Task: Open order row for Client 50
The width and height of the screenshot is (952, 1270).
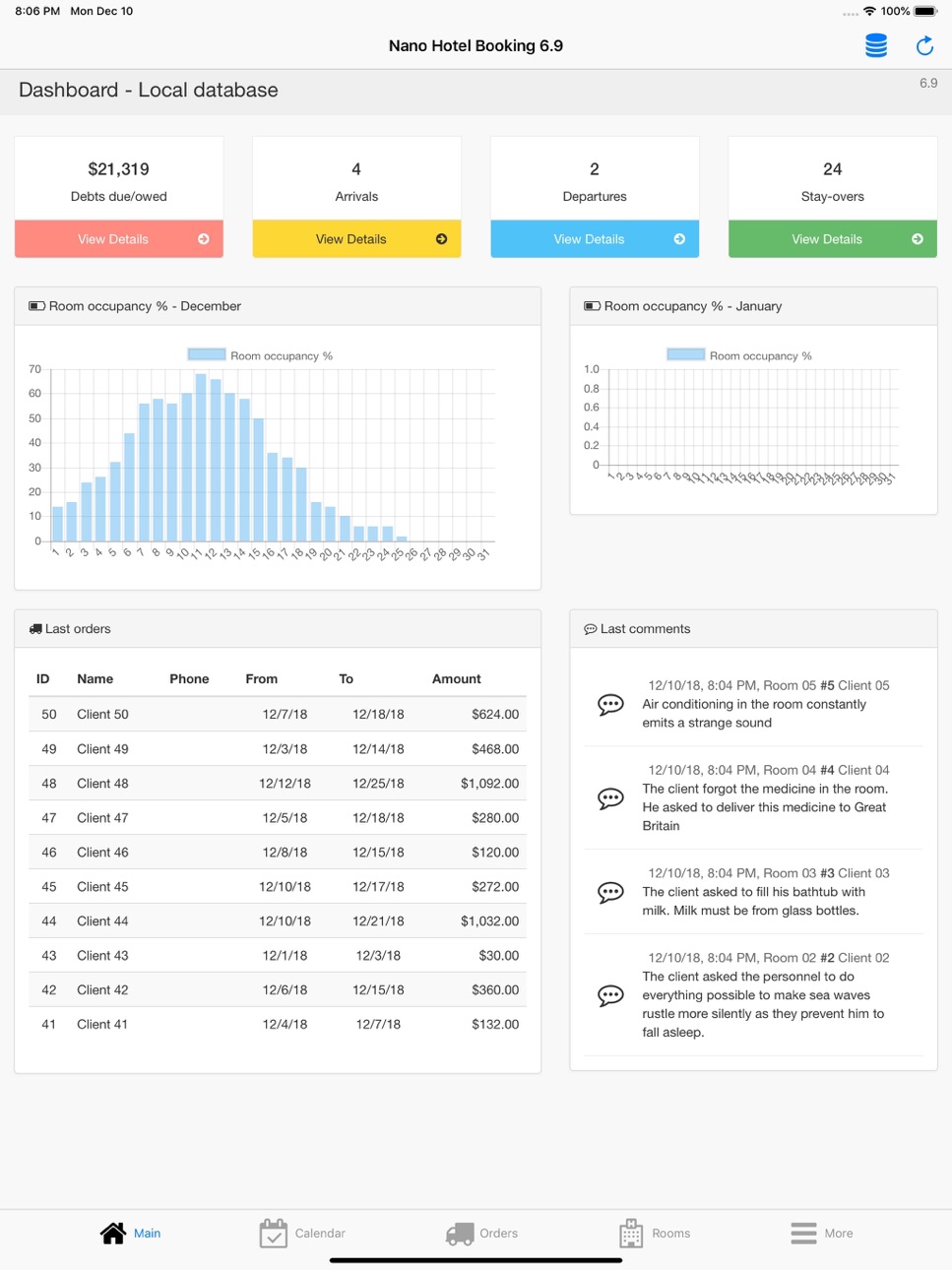Action: 278,715
